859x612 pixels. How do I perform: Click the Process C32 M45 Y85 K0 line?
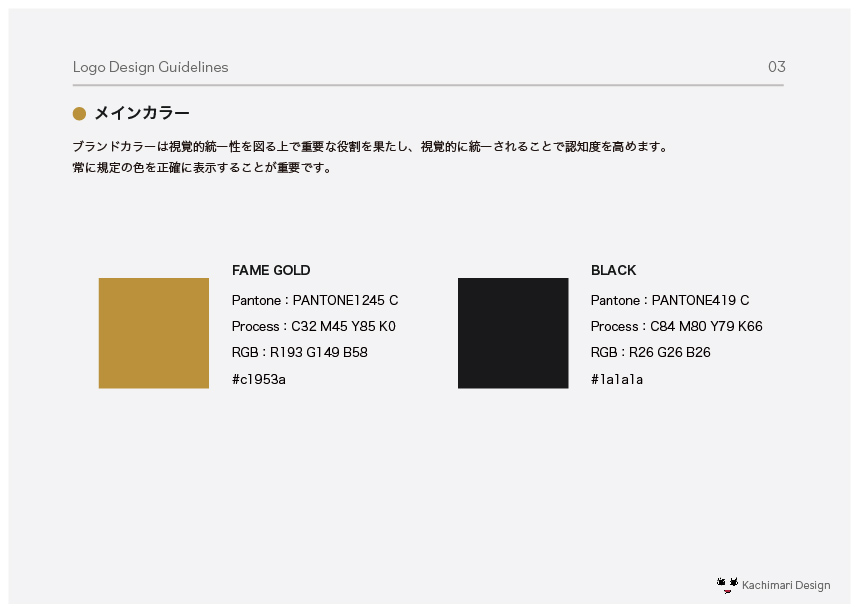314,326
